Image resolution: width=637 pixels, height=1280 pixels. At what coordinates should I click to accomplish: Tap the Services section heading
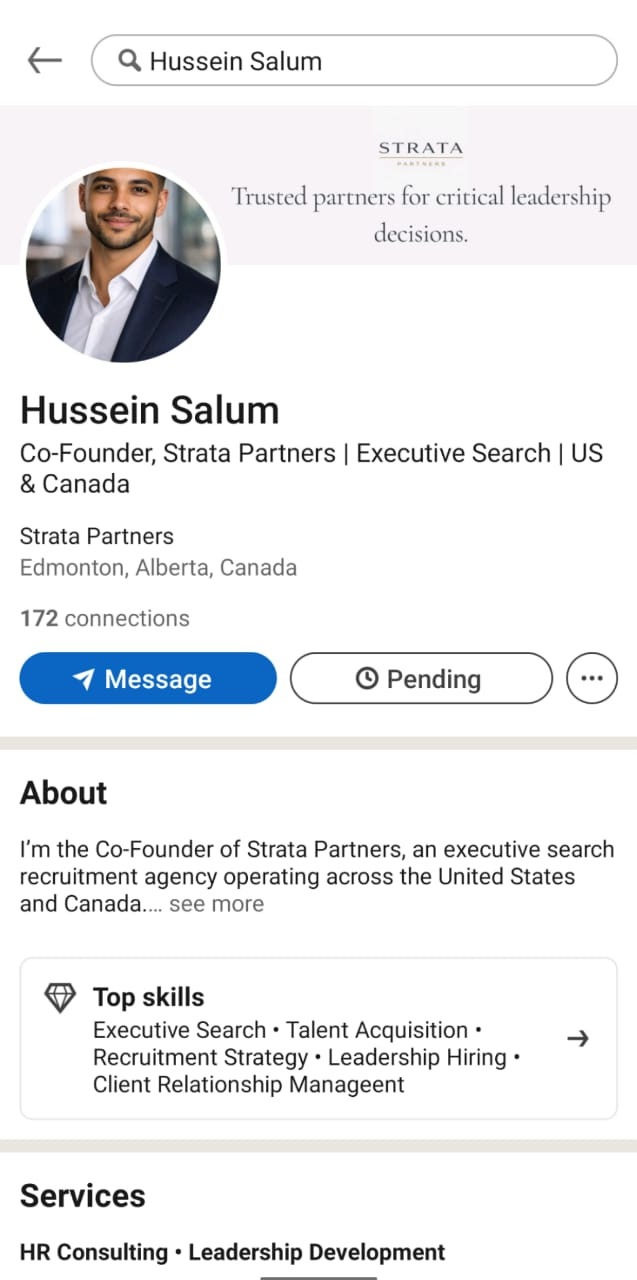(83, 1195)
